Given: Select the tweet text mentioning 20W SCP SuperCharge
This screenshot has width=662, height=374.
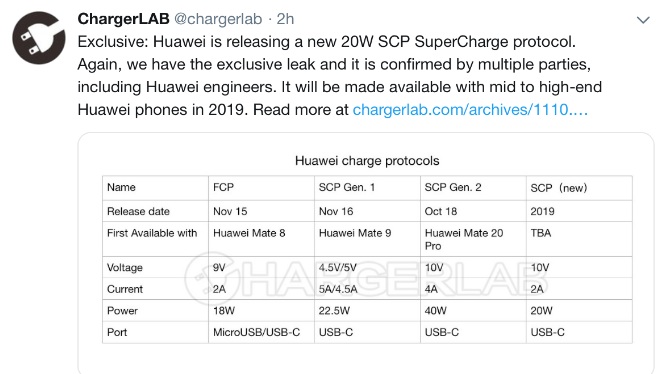Looking at the screenshot, I should coord(339,76).
